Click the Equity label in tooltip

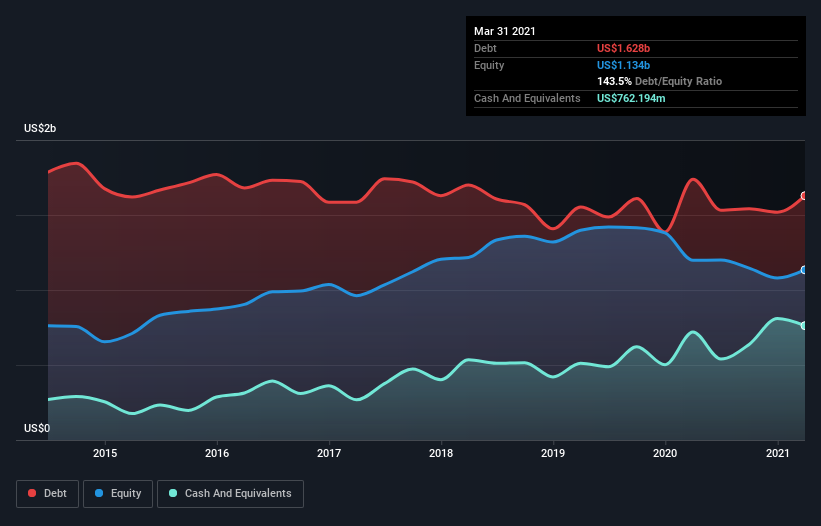[x=489, y=65]
